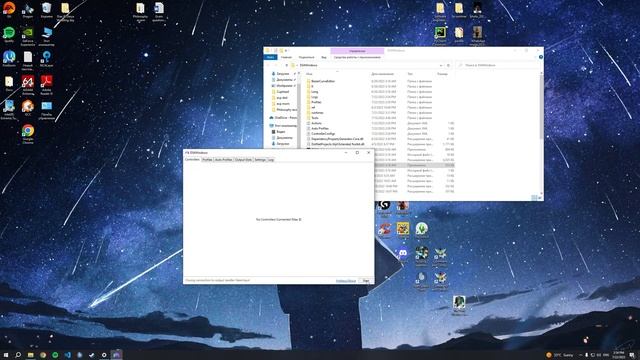Image resolution: width=640 pixels, height=360 pixels.
Task: Open GeForce Experience desktop shortcut
Action: coord(27,36)
